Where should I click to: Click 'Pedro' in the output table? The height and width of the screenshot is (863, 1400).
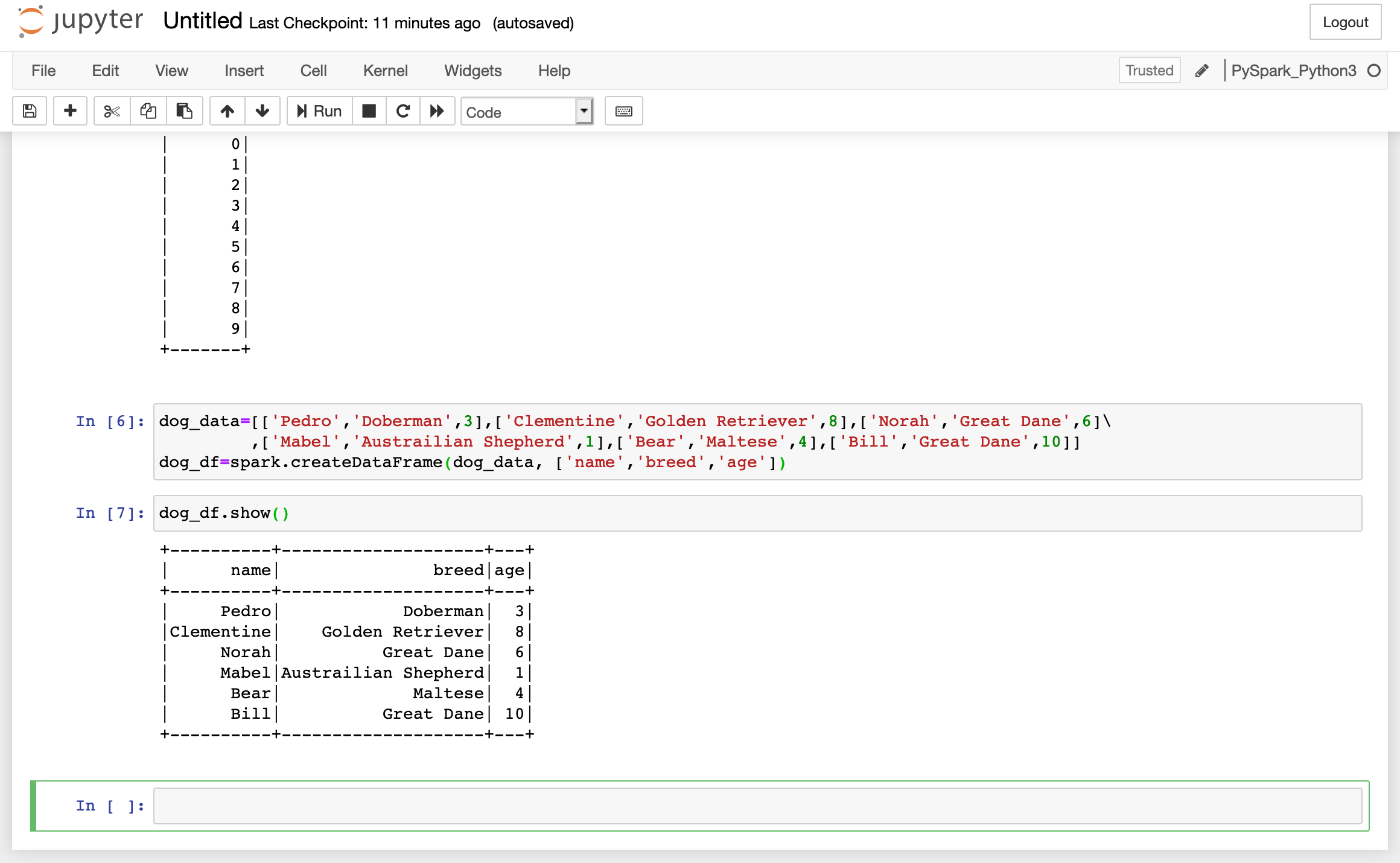click(246, 611)
